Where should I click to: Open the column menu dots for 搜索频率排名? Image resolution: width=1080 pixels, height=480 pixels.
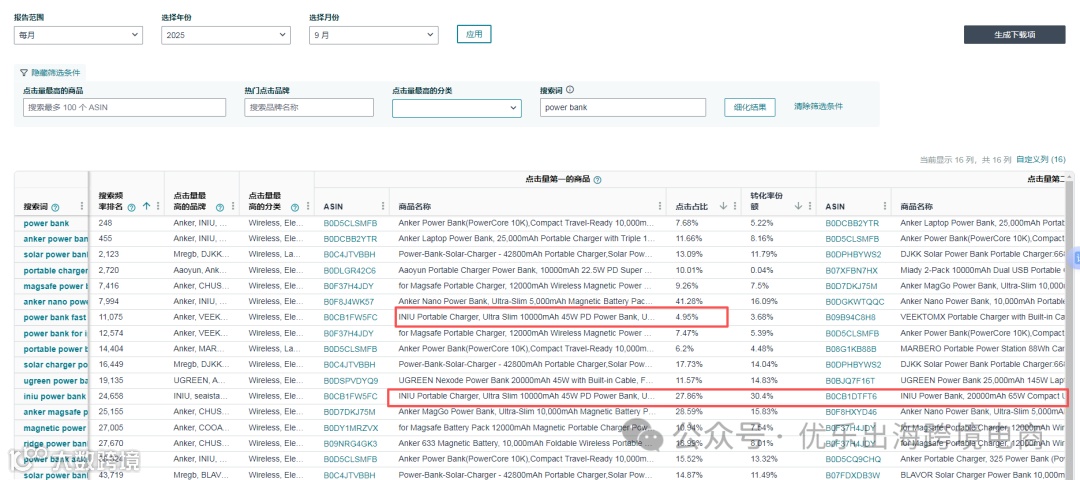click(x=158, y=206)
